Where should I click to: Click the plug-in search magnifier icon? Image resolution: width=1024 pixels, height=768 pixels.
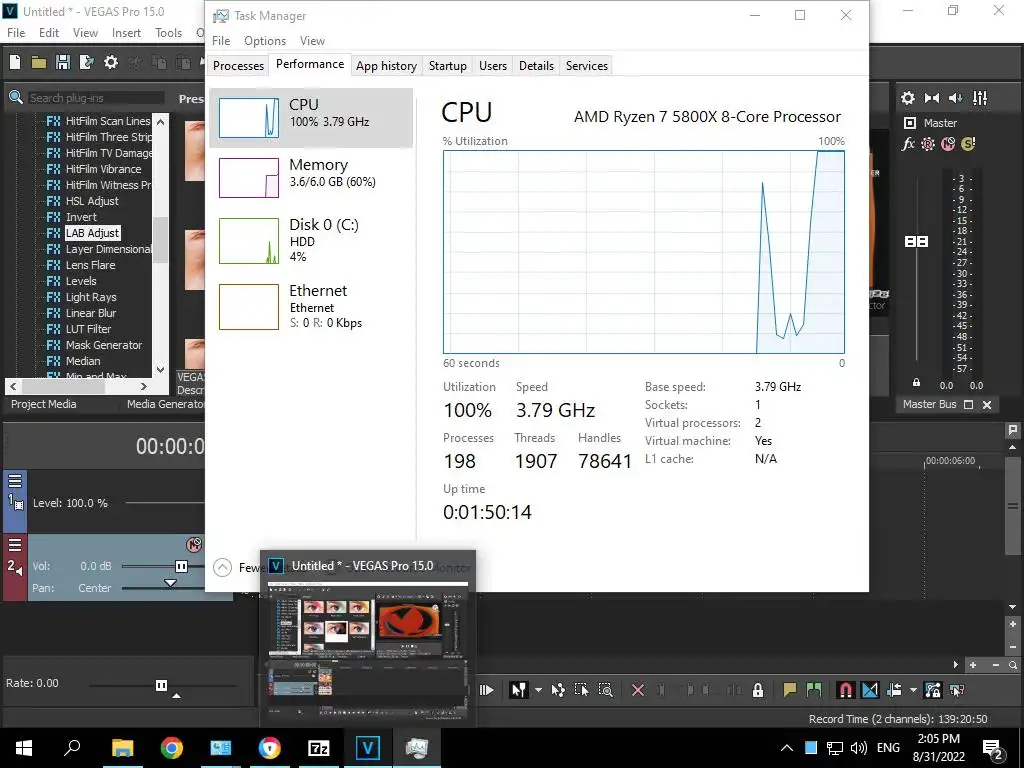tap(16, 98)
